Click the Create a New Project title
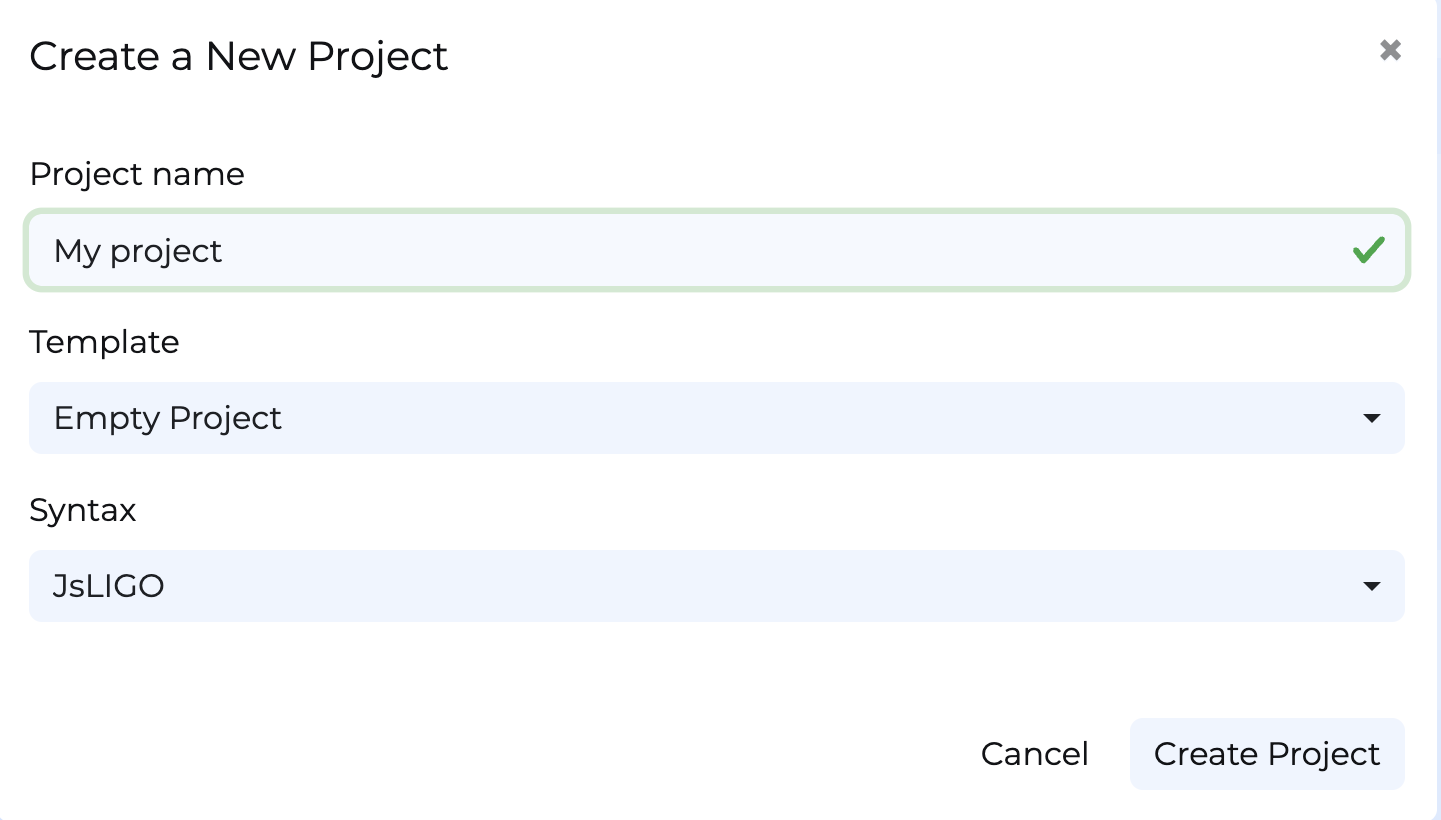Screen dimensions: 1441x820 coord(238,57)
